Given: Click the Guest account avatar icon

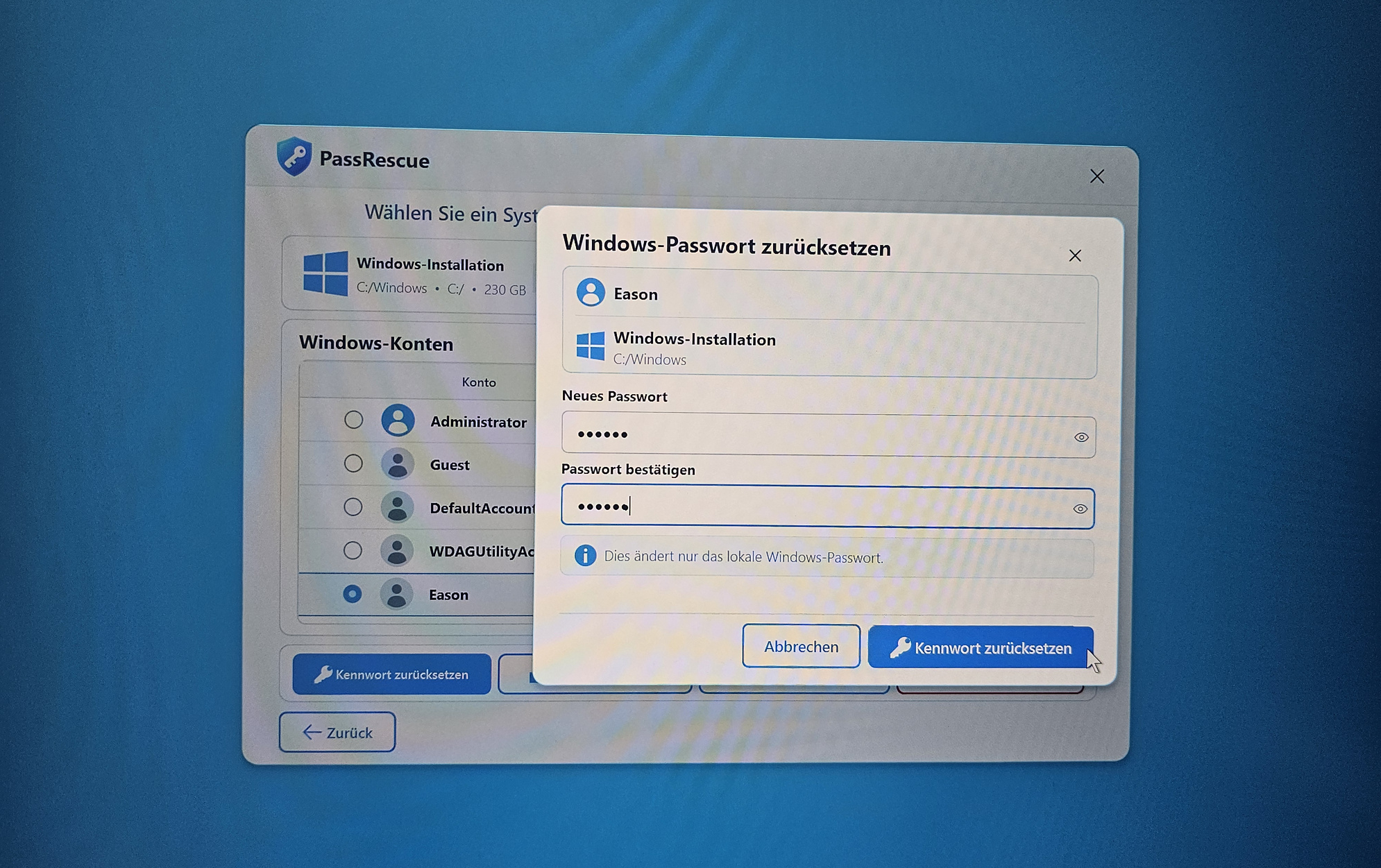Looking at the screenshot, I should pyautogui.click(x=398, y=463).
